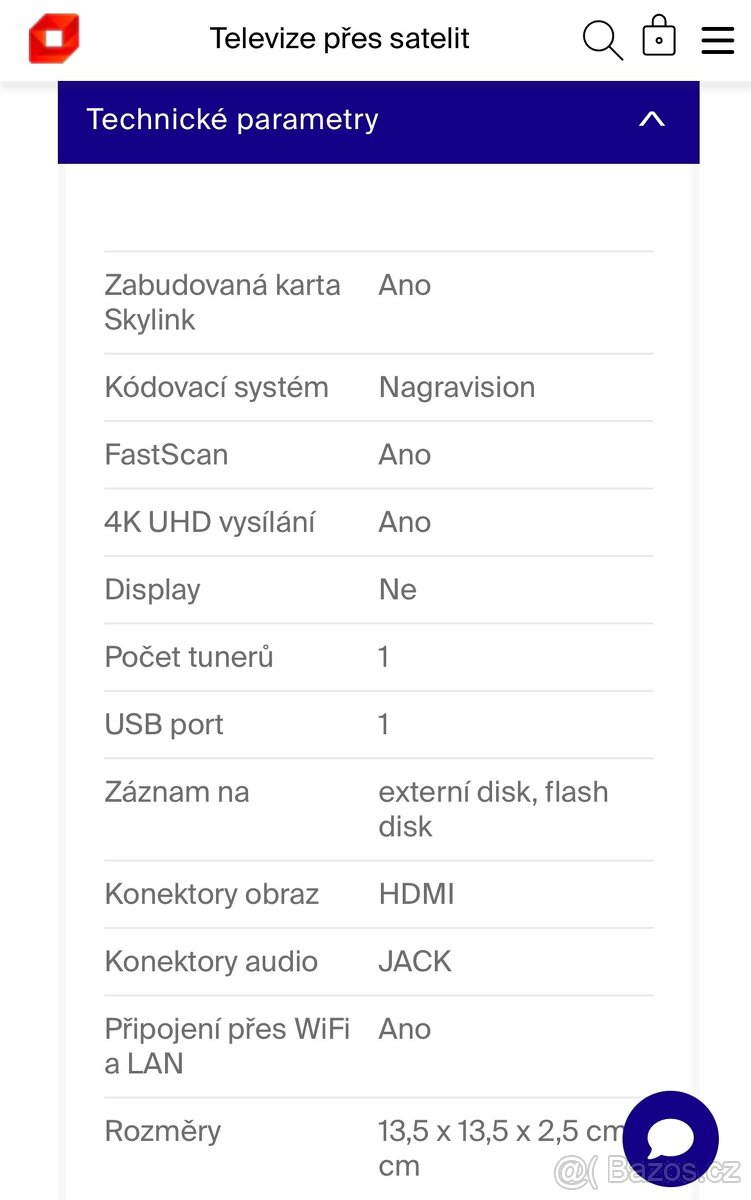Screen dimensions: 751x1200
Task: Collapse the Technické parametry section chevron
Action: (x=651, y=119)
